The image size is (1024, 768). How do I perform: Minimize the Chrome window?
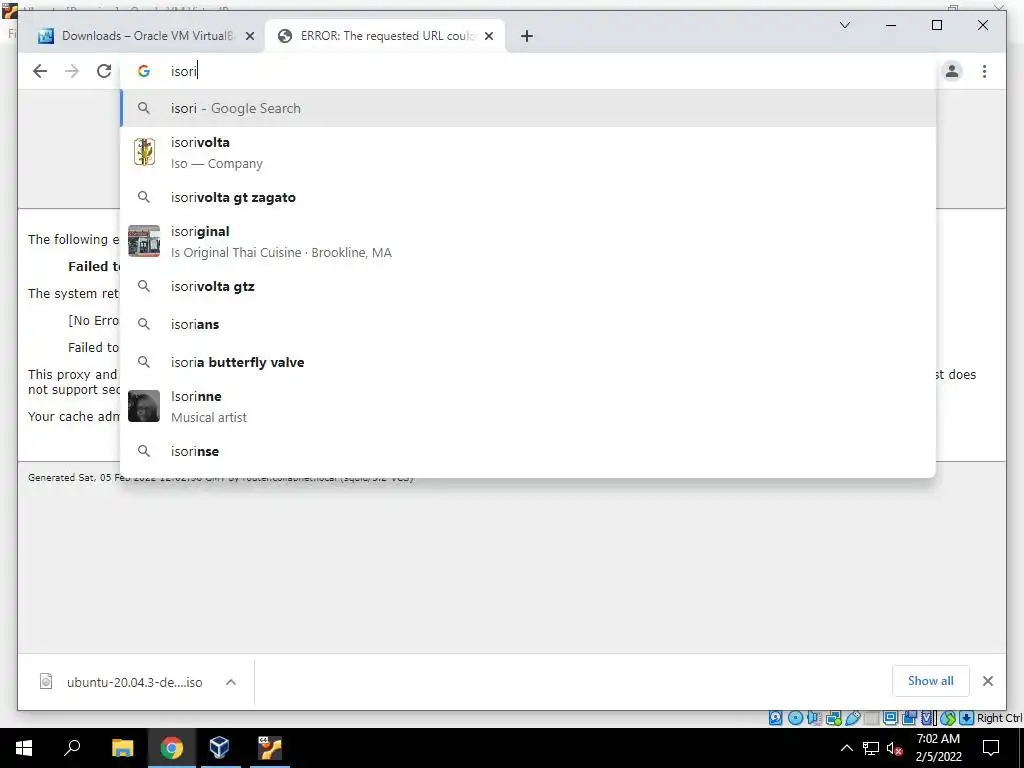click(x=891, y=25)
